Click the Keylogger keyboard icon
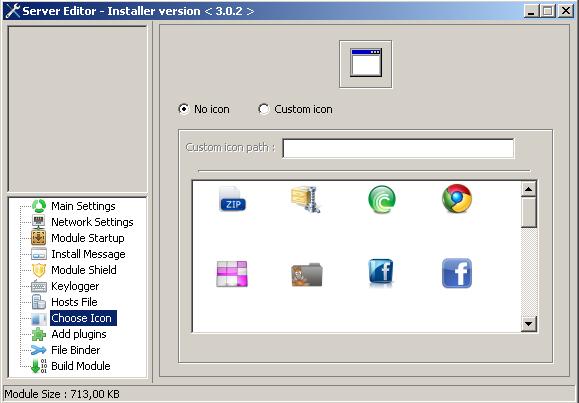Image resolution: width=579 pixels, height=403 pixels. 39,286
